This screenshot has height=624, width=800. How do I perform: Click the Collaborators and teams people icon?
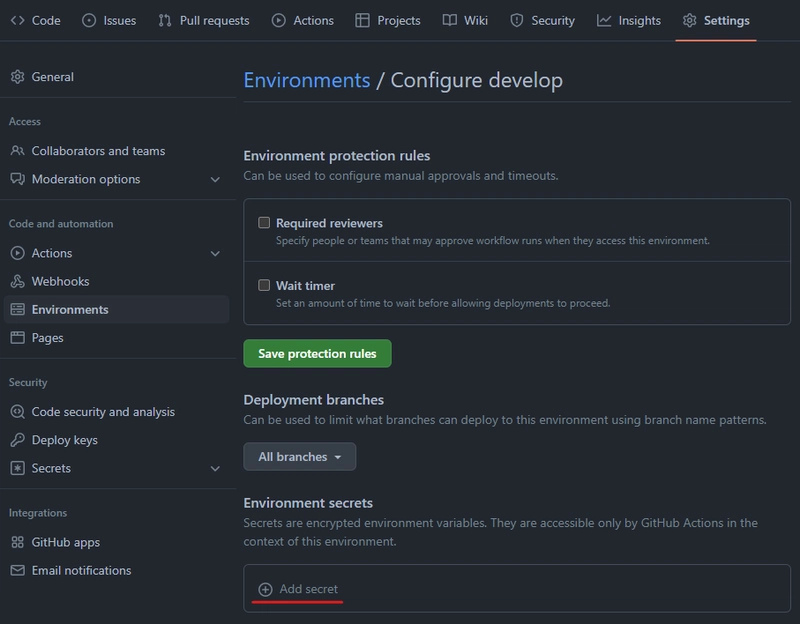tap(17, 151)
